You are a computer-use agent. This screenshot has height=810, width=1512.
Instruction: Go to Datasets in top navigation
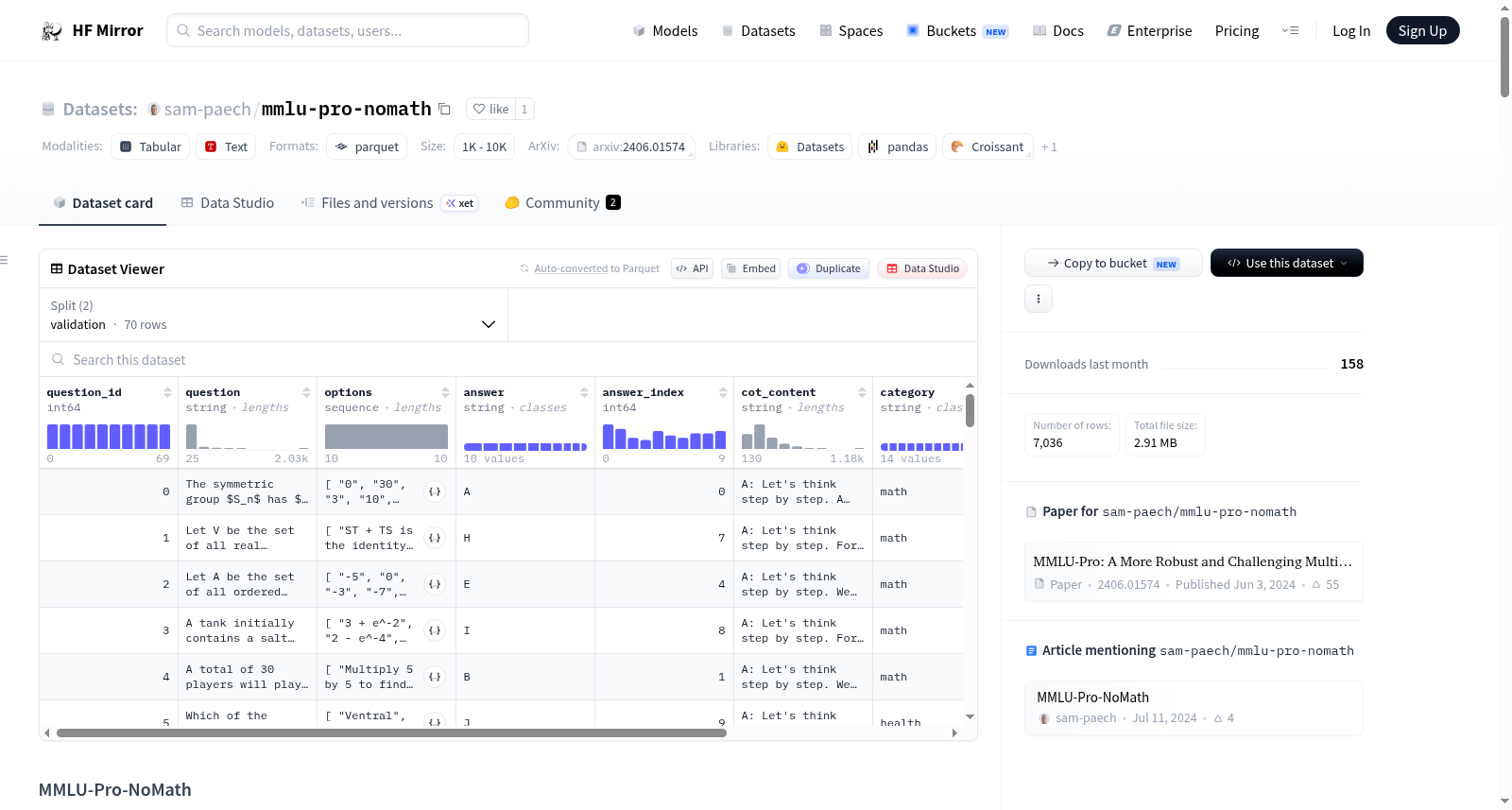tap(758, 30)
